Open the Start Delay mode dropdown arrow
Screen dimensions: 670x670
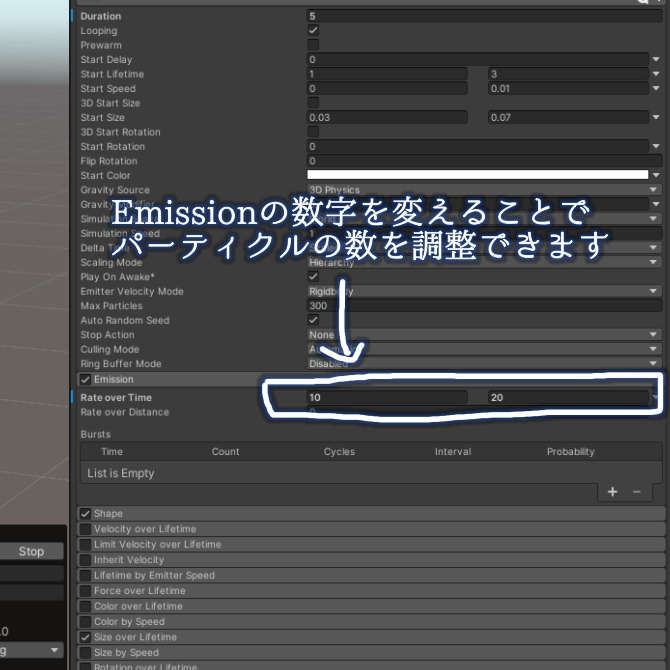point(656,59)
